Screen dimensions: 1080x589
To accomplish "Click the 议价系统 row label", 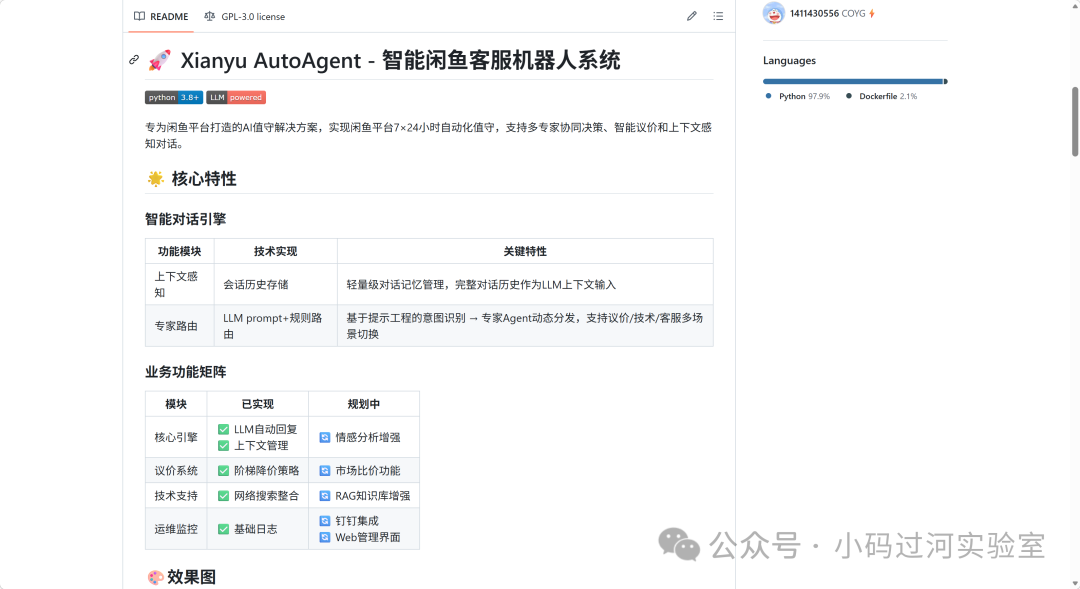I will [x=176, y=471].
